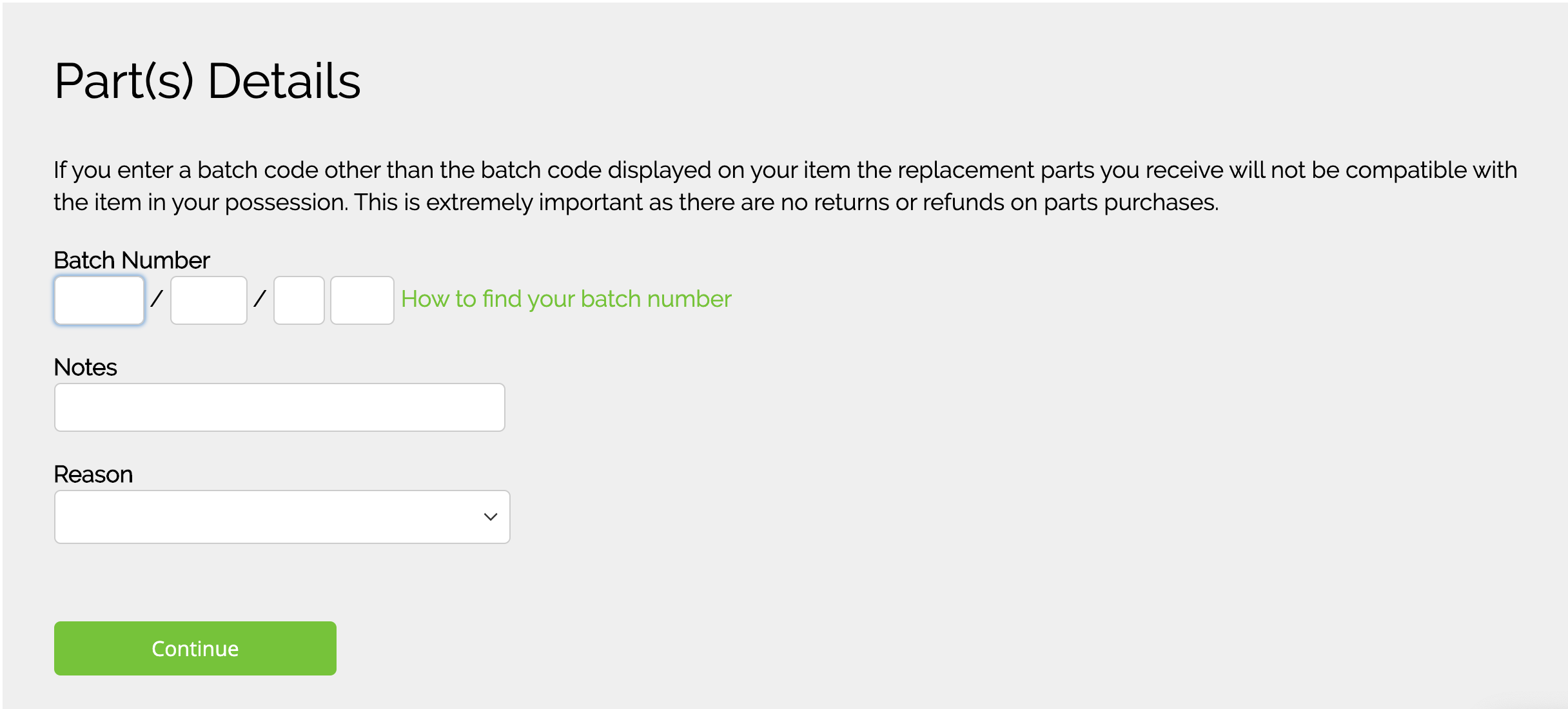Click the word 'Continue' on the button
The height and width of the screenshot is (709, 1568).
pyautogui.click(x=195, y=648)
